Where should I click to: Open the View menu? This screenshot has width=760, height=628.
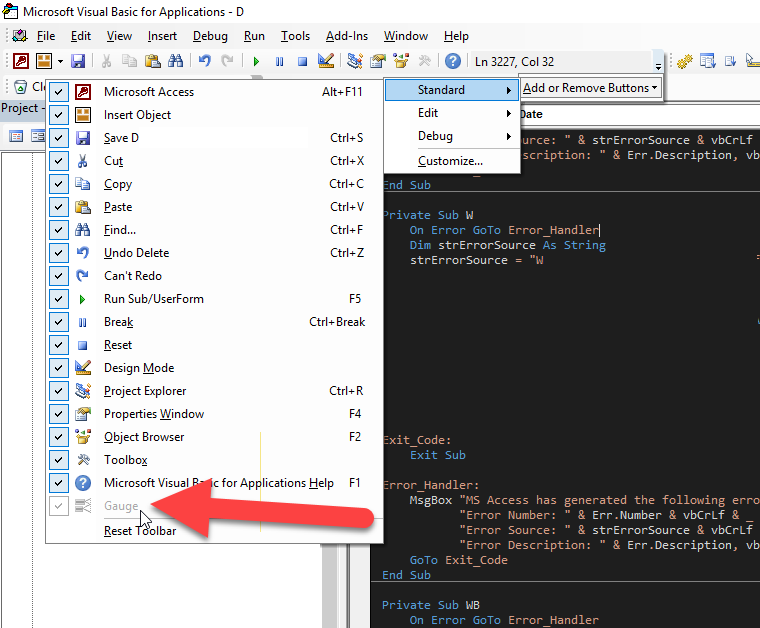pos(119,36)
